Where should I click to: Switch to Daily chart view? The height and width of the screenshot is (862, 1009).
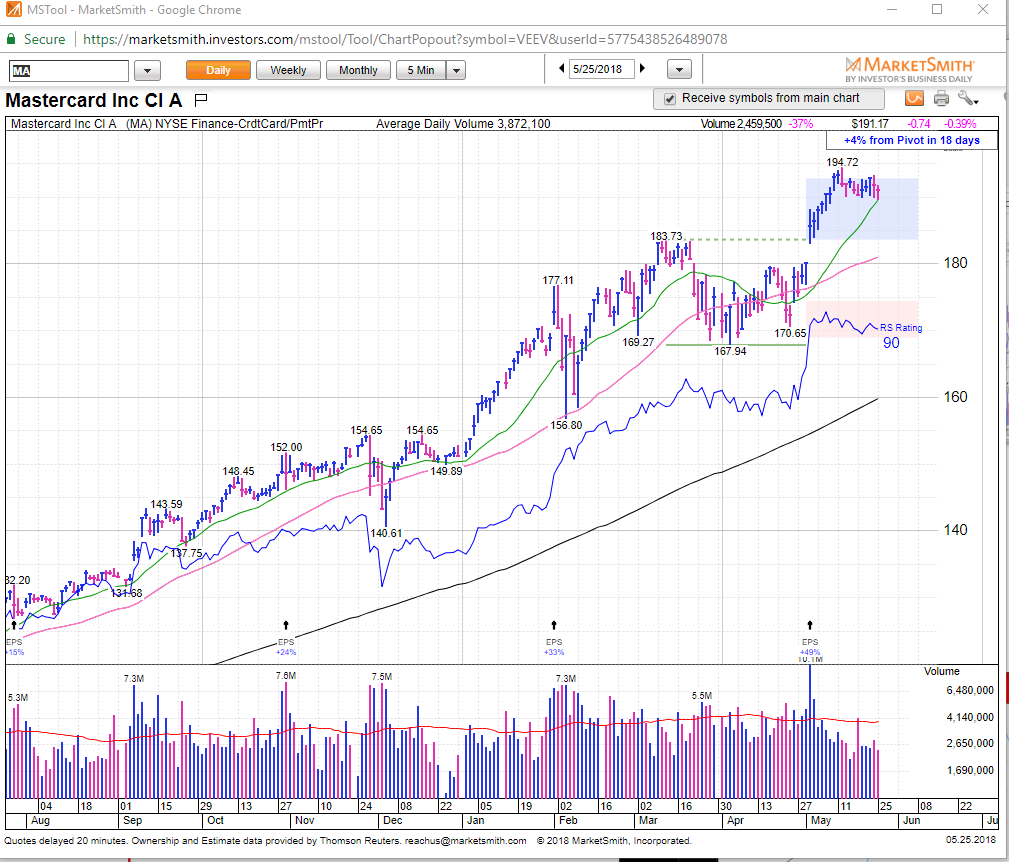coord(218,70)
